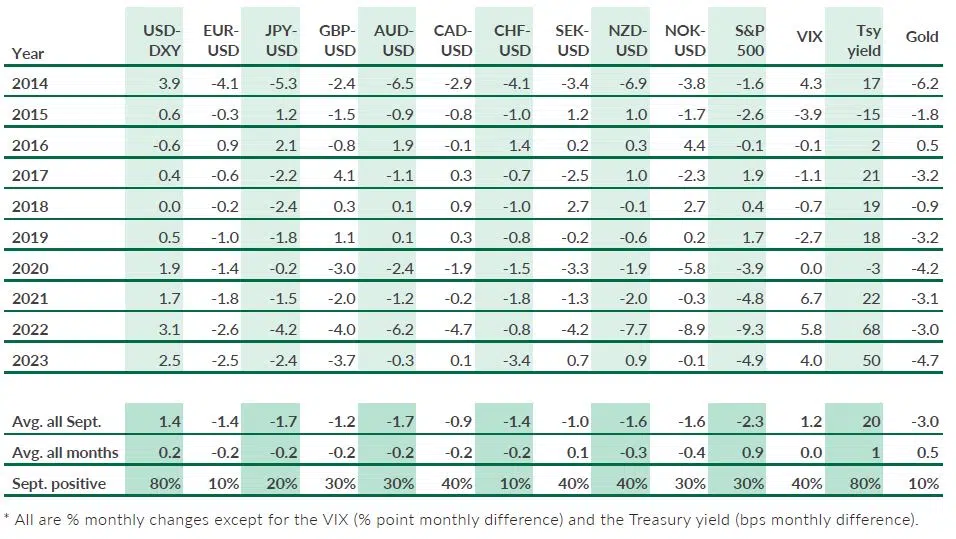Select the Year column header
This screenshot has height=539, width=956.
coord(27,54)
